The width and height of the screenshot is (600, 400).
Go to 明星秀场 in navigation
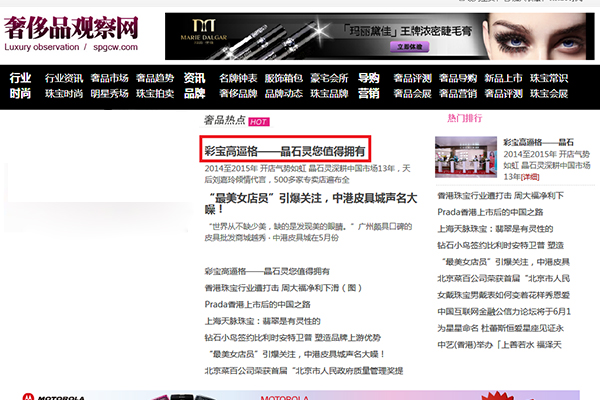[x=109, y=94]
